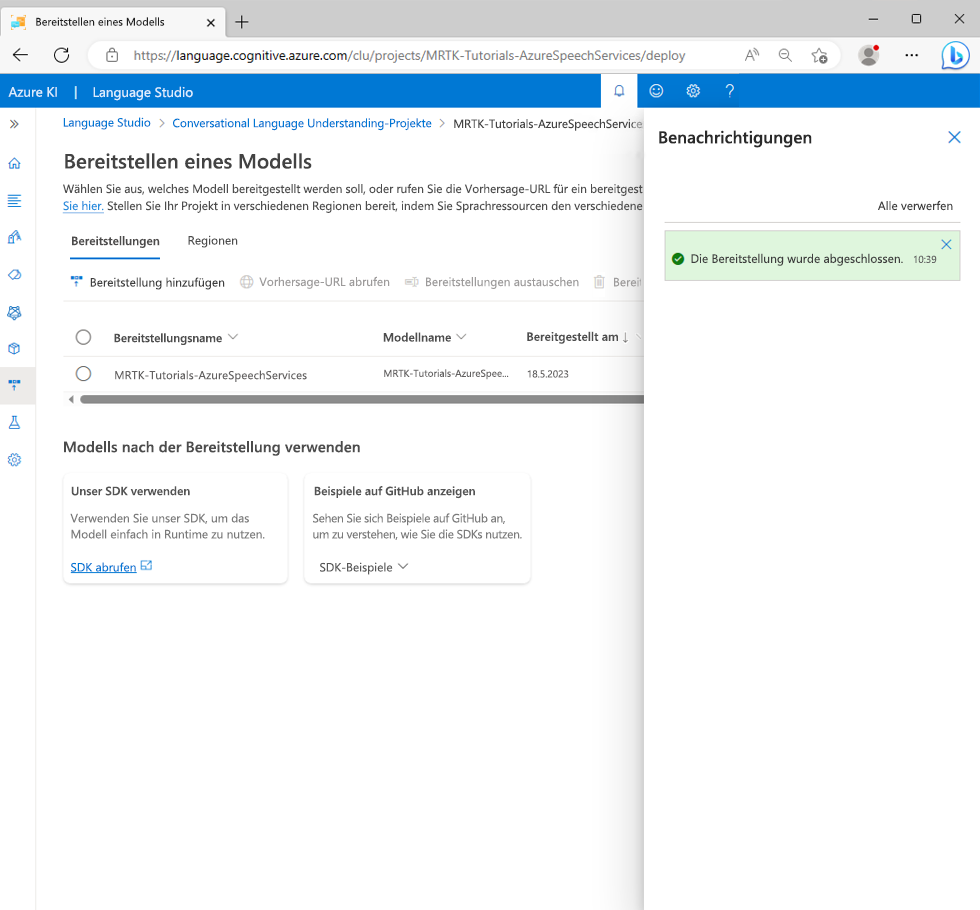Open the help question mark icon
The height and width of the screenshot is (910, 980).
click(729, 91)
